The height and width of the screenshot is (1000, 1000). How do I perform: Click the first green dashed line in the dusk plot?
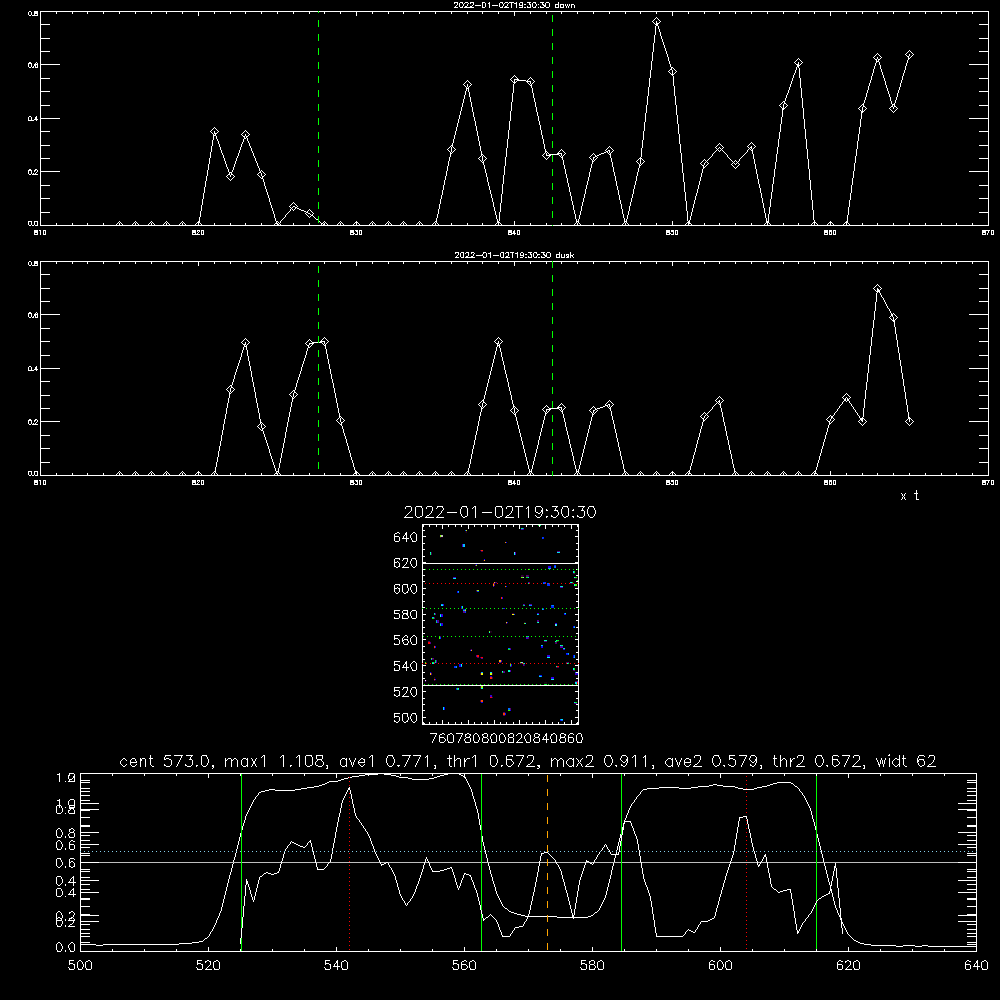pos(318,369)
